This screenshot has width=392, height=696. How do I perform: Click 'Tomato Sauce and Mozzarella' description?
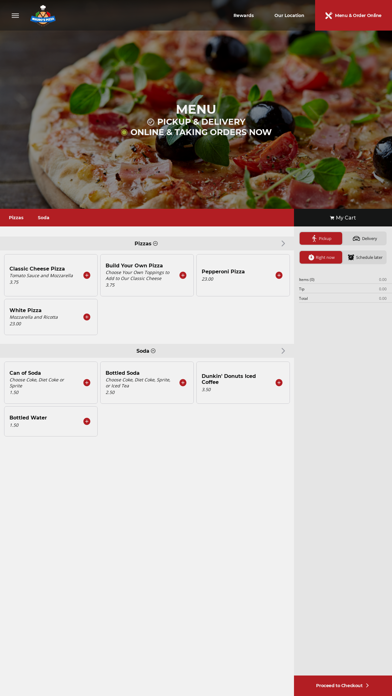coord(41,276)
